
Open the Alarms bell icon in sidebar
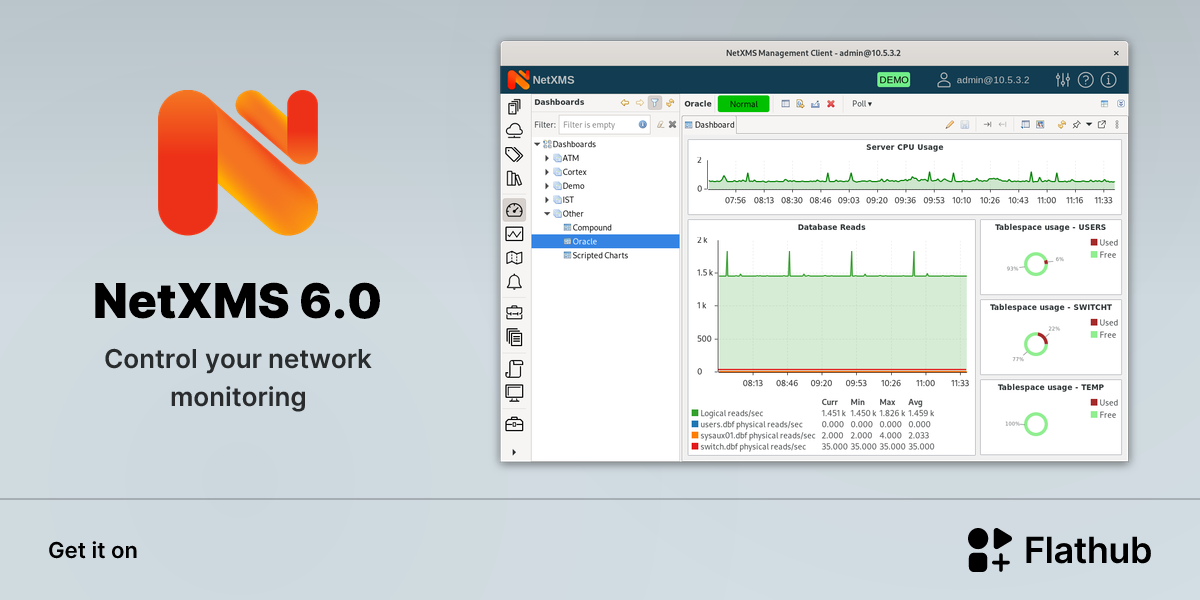515,282
